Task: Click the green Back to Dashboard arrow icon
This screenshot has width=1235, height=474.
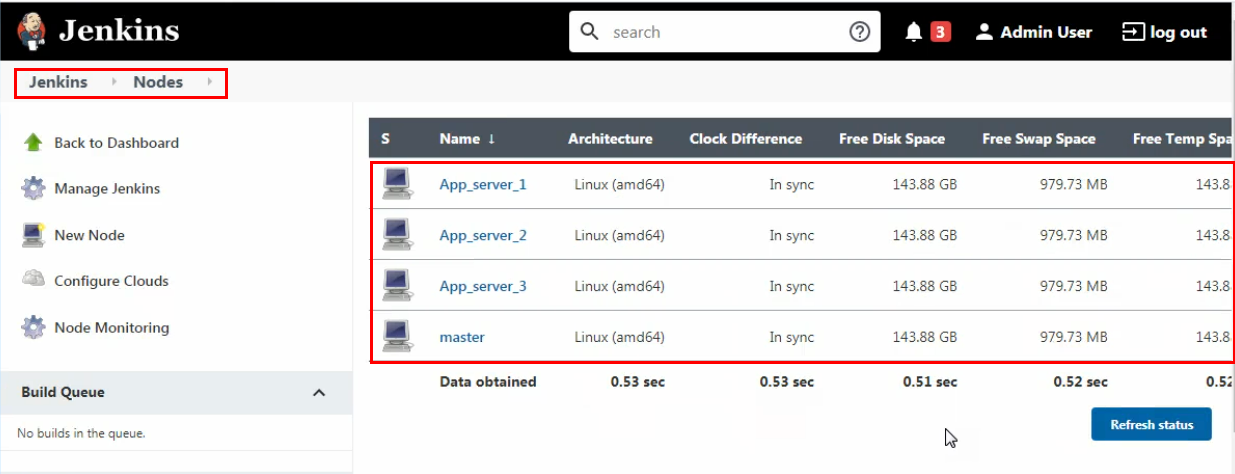Action: 33,142
